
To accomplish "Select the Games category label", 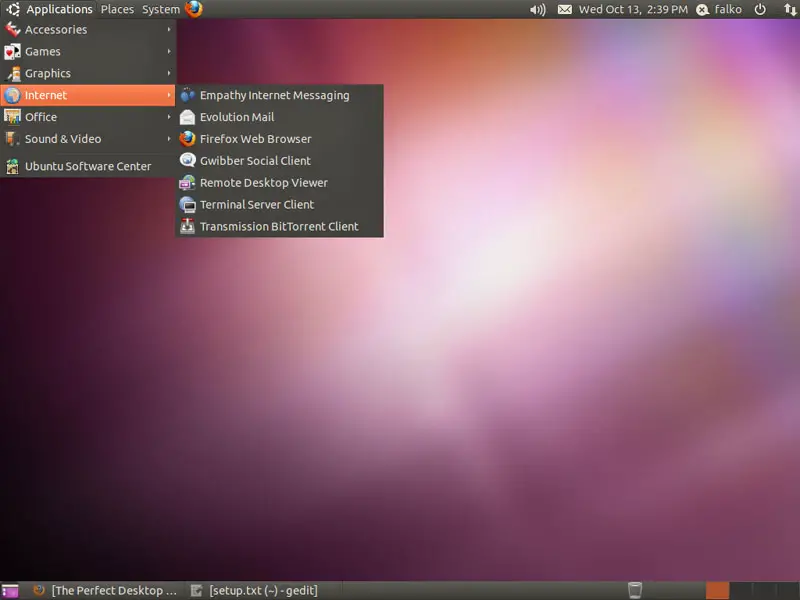I will click(x=43, y=52).
